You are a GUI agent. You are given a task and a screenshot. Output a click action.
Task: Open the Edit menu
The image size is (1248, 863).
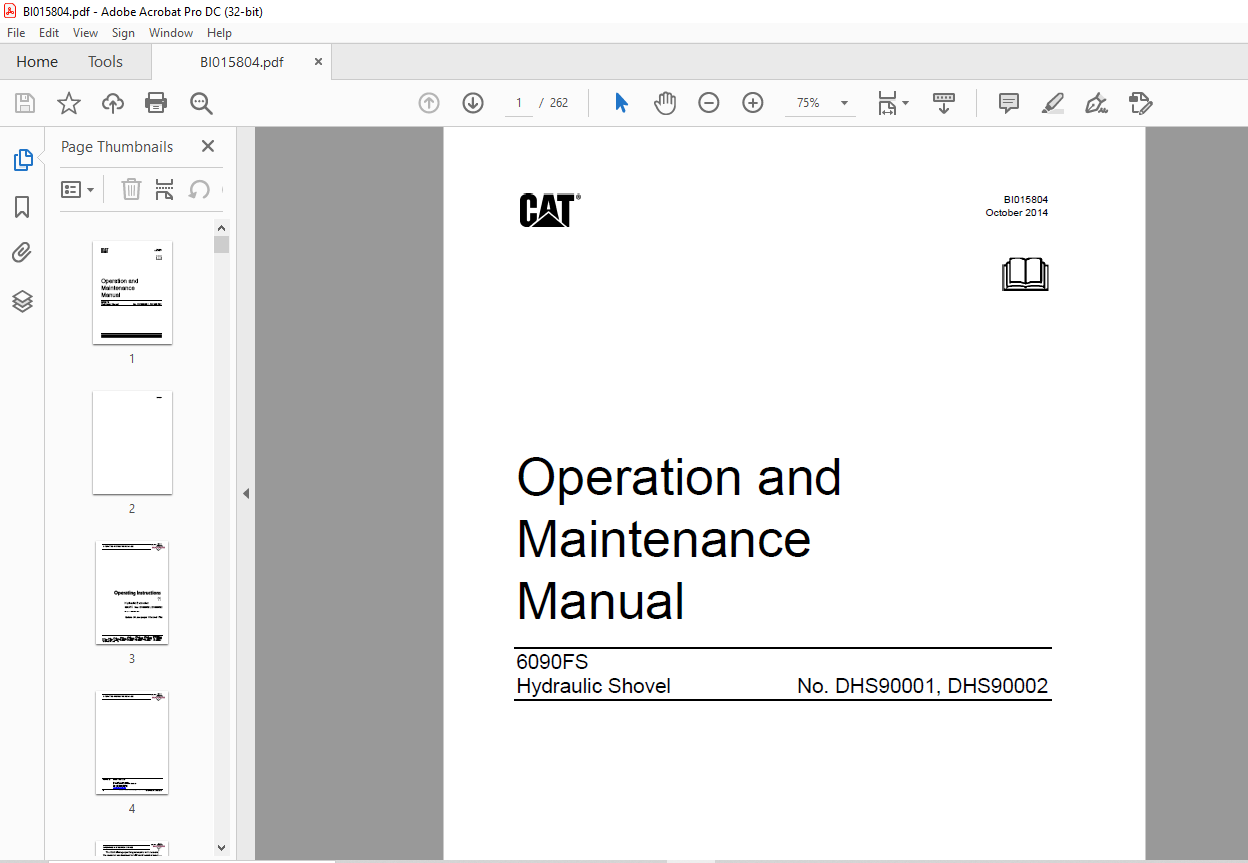pyautogui.click(x=49, y=33)
